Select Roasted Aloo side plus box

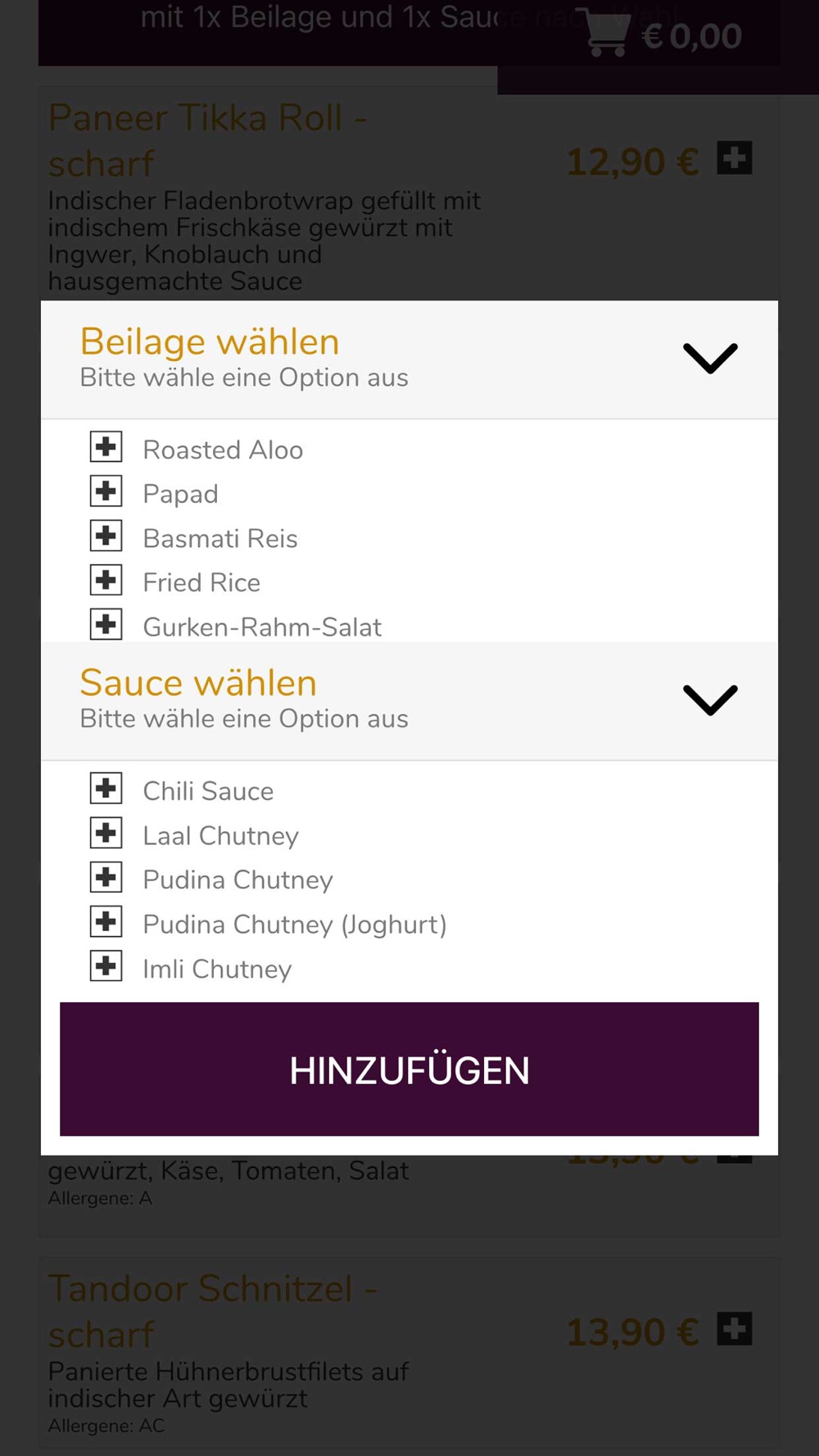106,447
